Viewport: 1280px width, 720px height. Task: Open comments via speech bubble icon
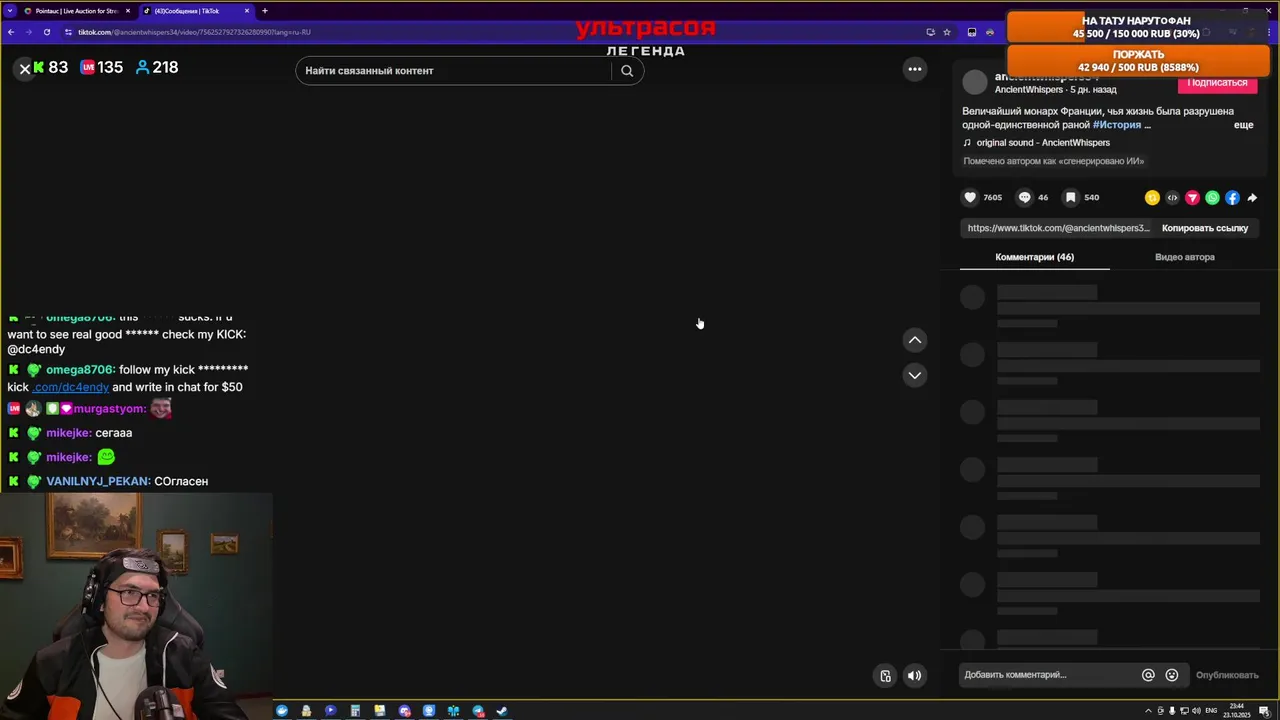point(1024,197)
